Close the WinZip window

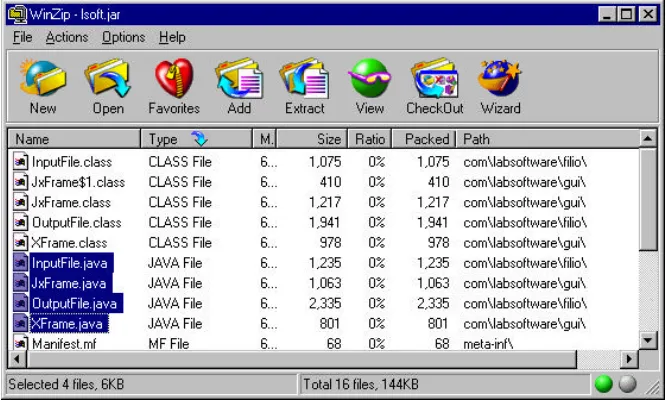[648, 14]
